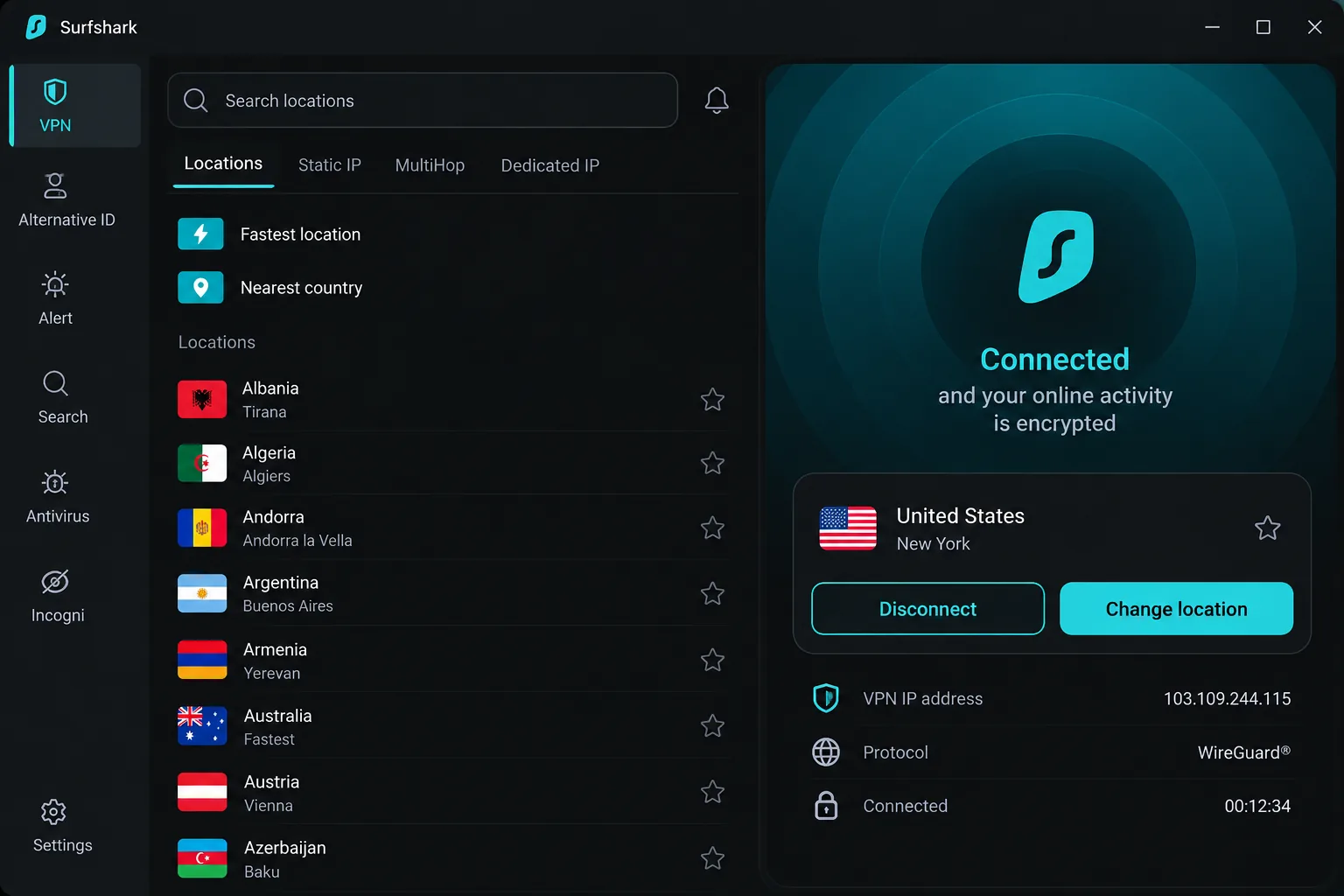This screenshot has width=1344, height=896.
Task: Select Algeria Algiers location text
Action: pyautogui.click(x=269, y=464)
